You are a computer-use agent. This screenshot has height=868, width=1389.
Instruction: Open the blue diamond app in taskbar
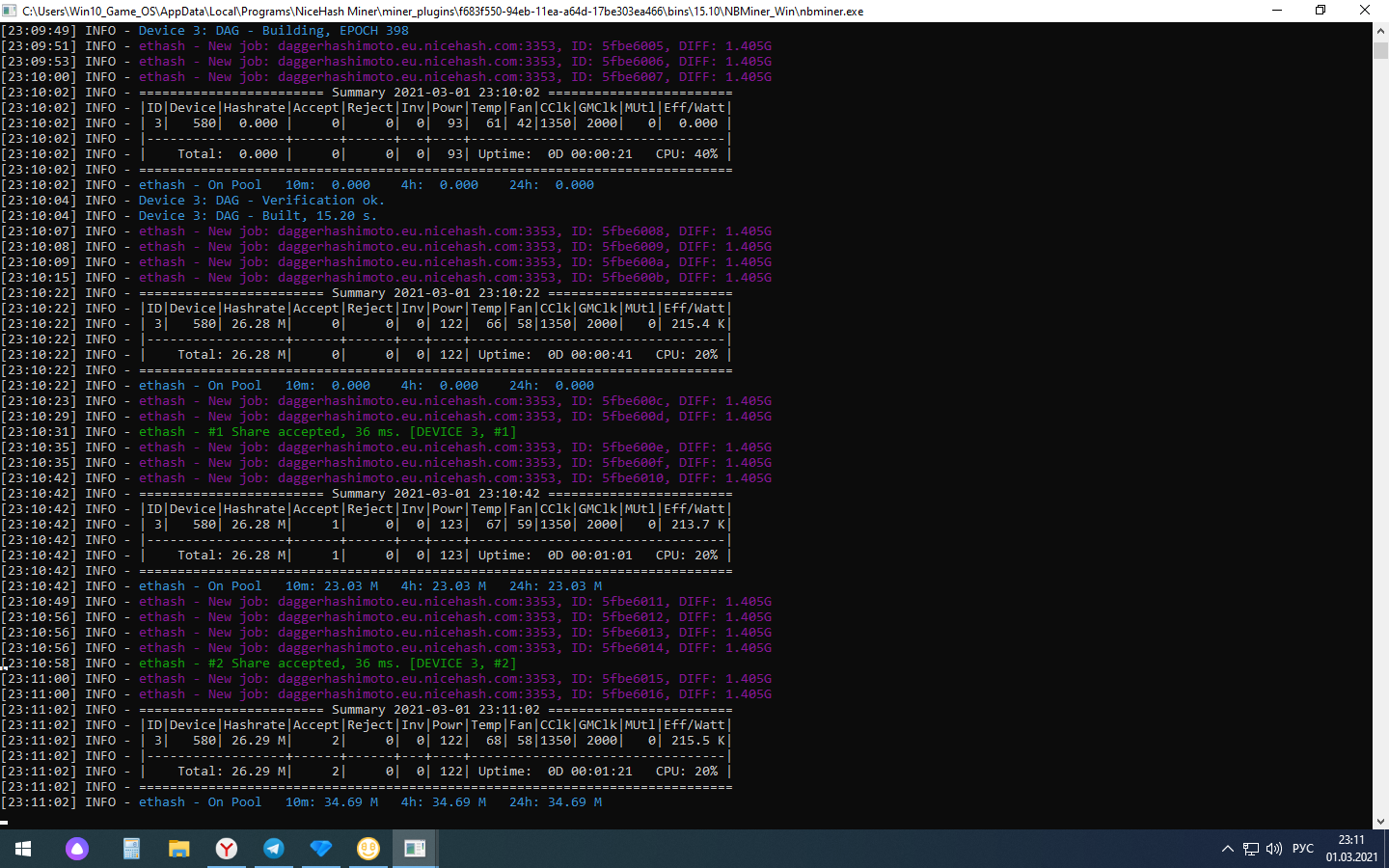click(321, 849)
